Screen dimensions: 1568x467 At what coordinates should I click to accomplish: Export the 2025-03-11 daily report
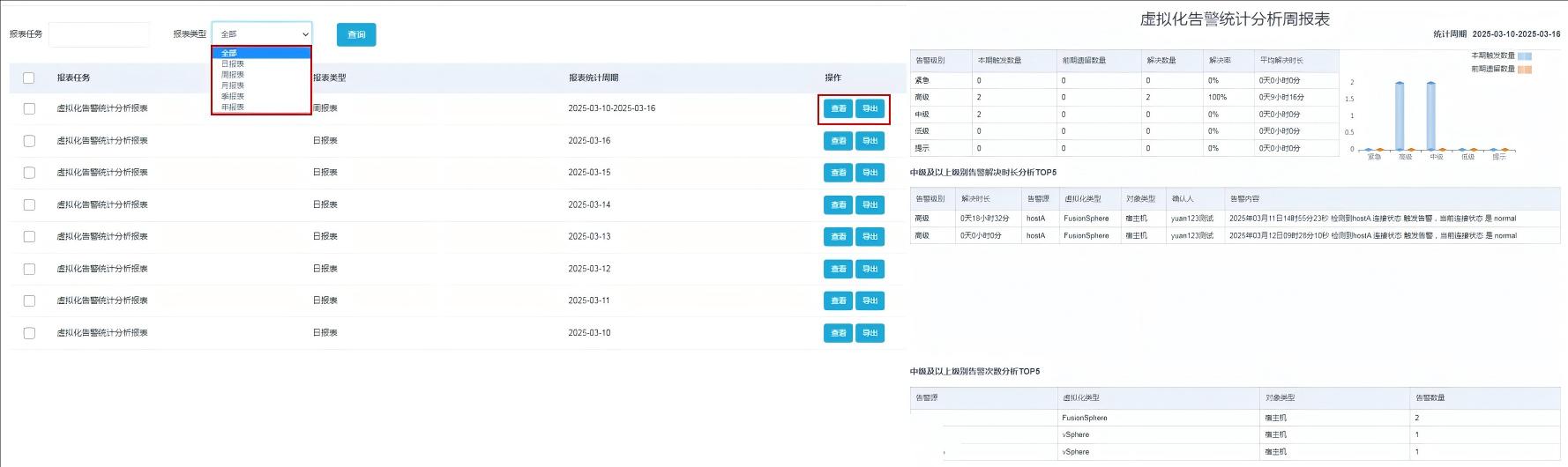[x=870, y=300]
